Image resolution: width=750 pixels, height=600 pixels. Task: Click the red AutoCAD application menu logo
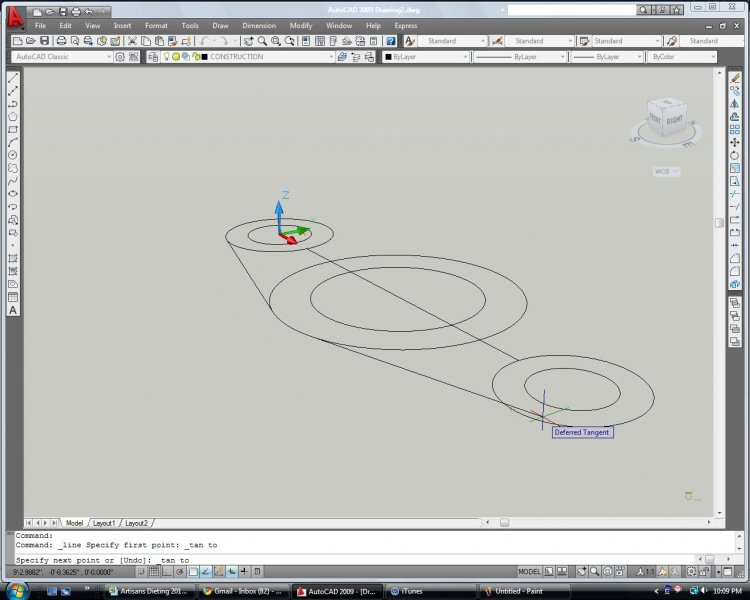click(x=14, y=15)
